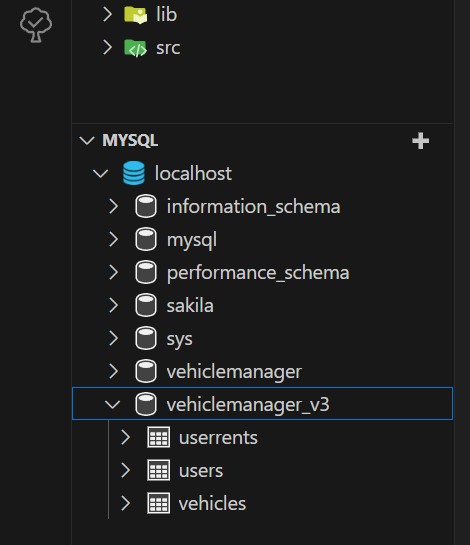Collapse the localhost connection node
Viewport: 470px width, 545px height.
pos(101,173)
